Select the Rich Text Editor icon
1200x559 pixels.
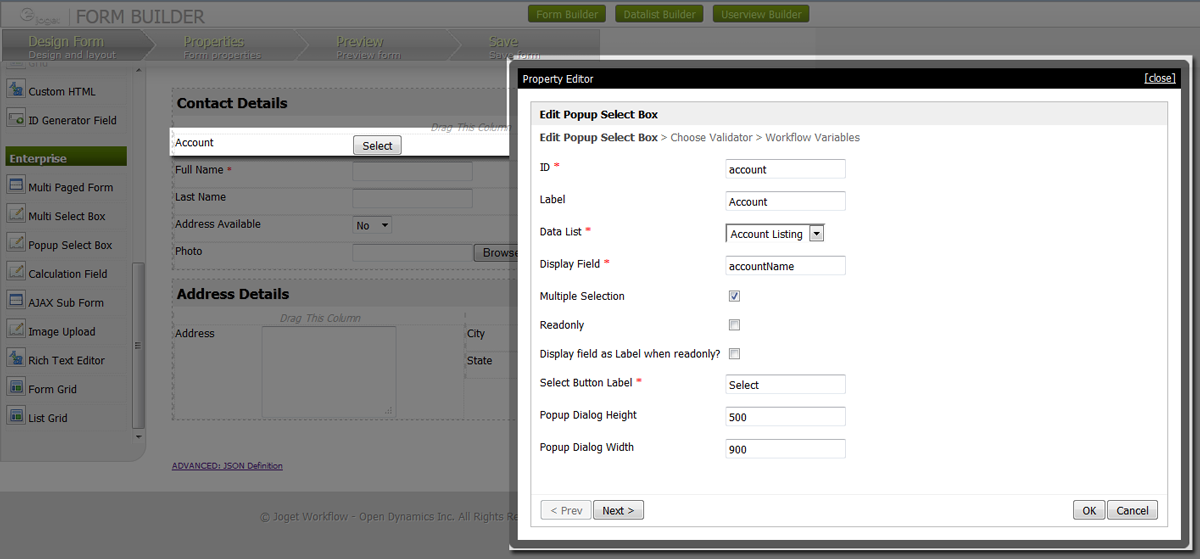tap(16, 359)
